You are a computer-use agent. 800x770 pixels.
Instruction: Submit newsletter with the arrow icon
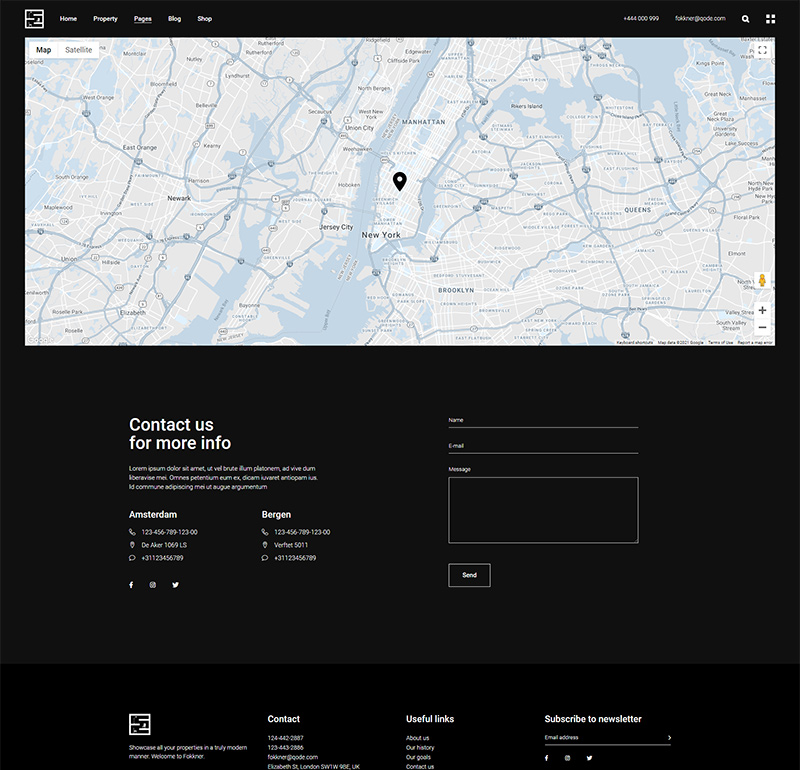click(x=669, y=738)
